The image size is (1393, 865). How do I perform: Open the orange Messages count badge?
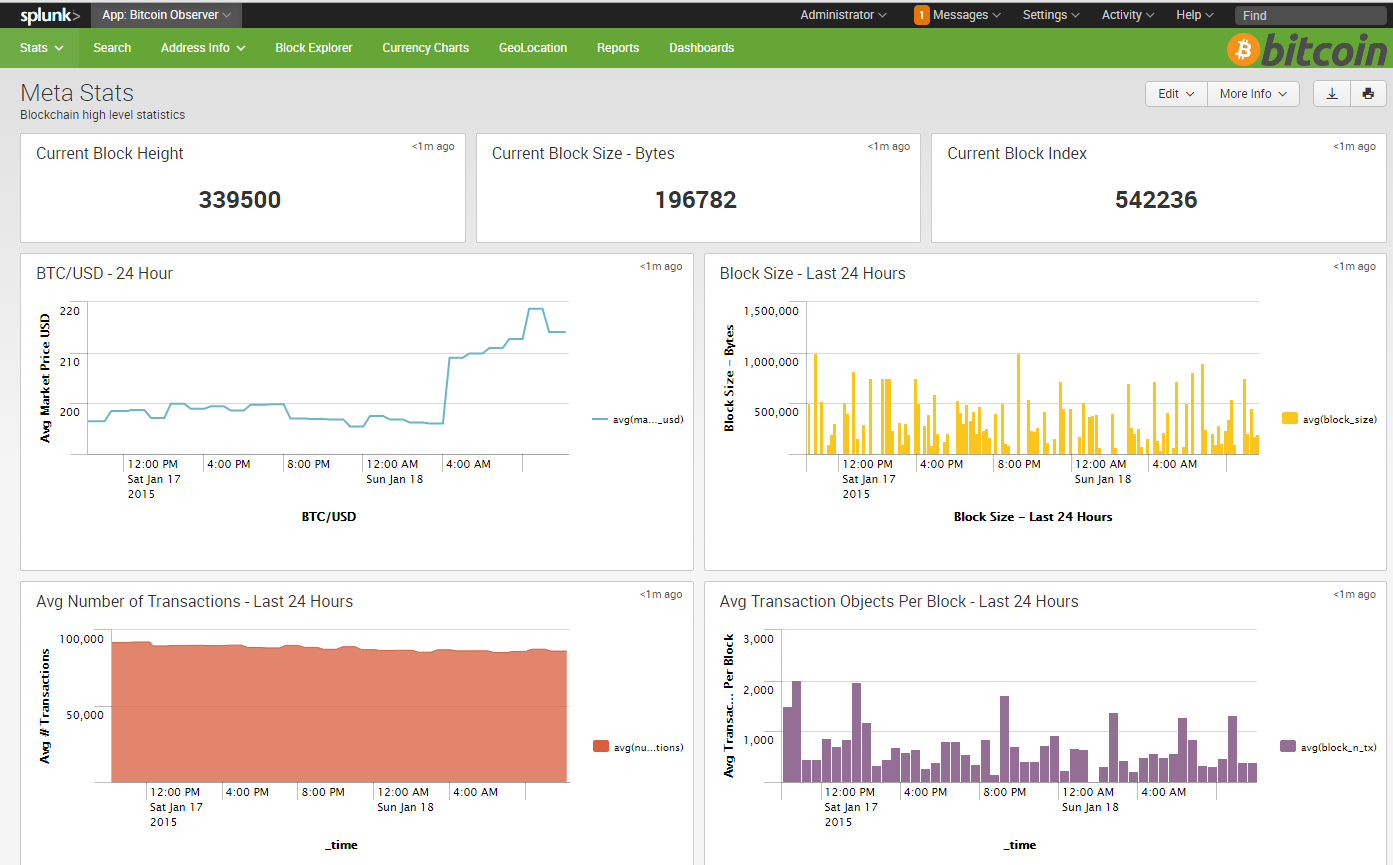(921, 15)
